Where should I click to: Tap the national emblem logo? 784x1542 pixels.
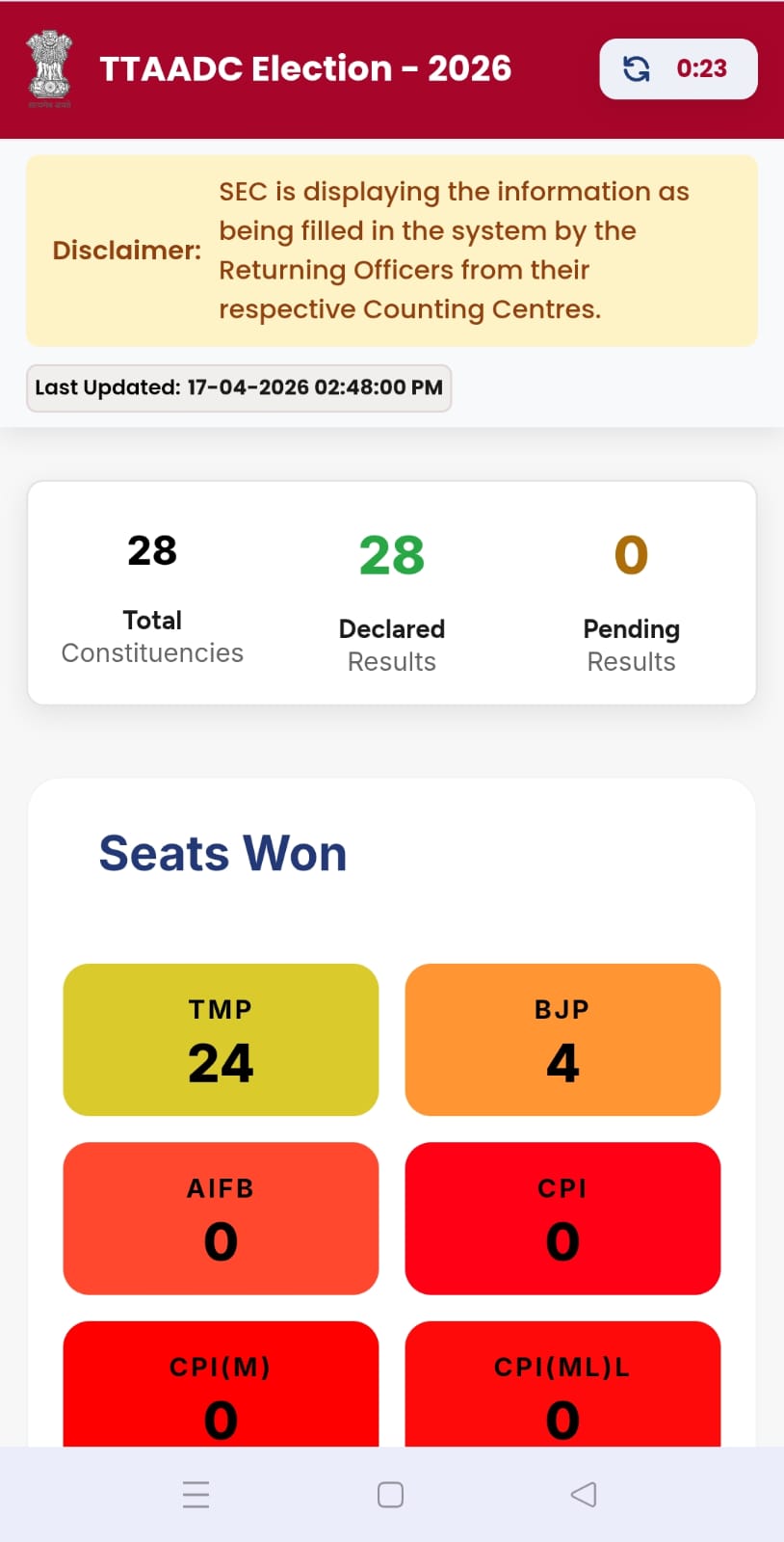48,67
